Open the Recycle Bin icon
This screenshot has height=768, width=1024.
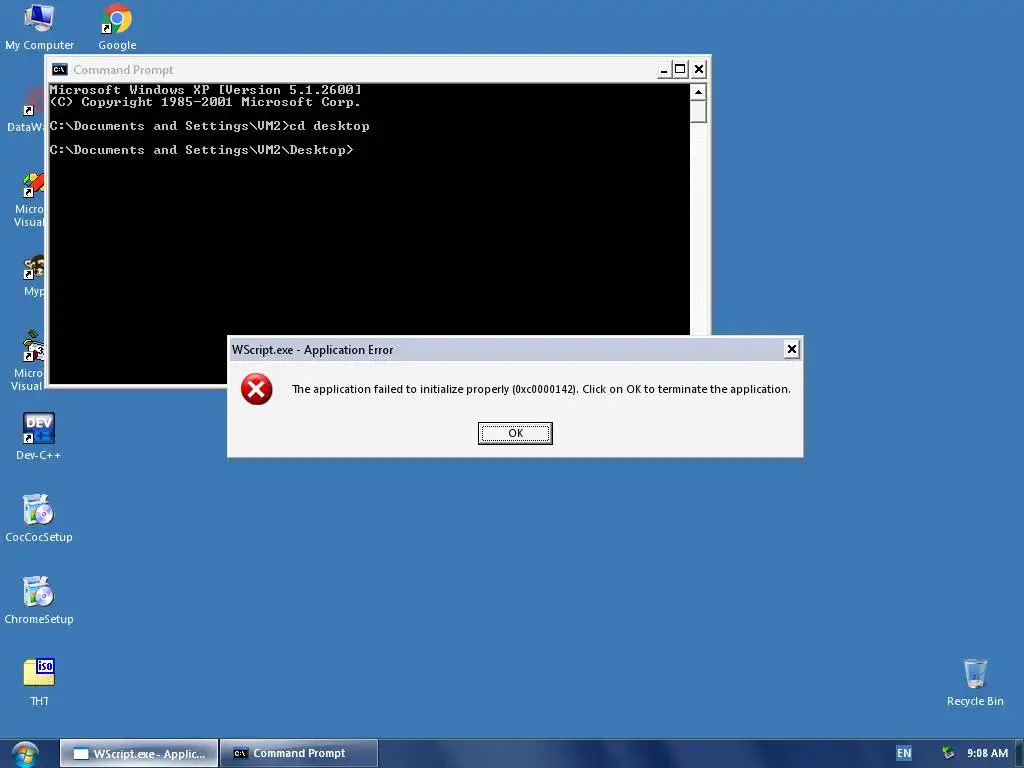975,682
